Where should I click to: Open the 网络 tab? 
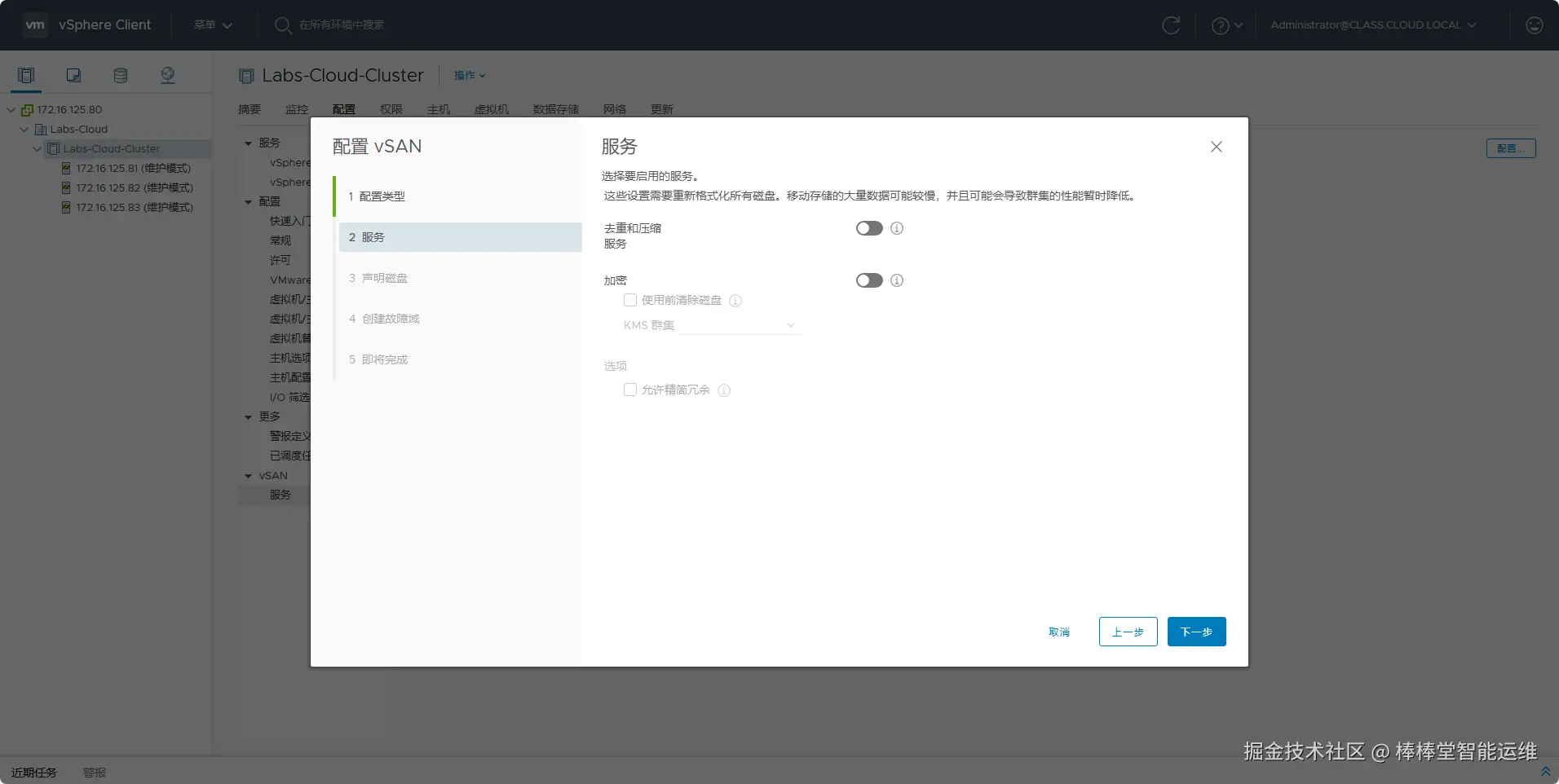tap(615, 109)
